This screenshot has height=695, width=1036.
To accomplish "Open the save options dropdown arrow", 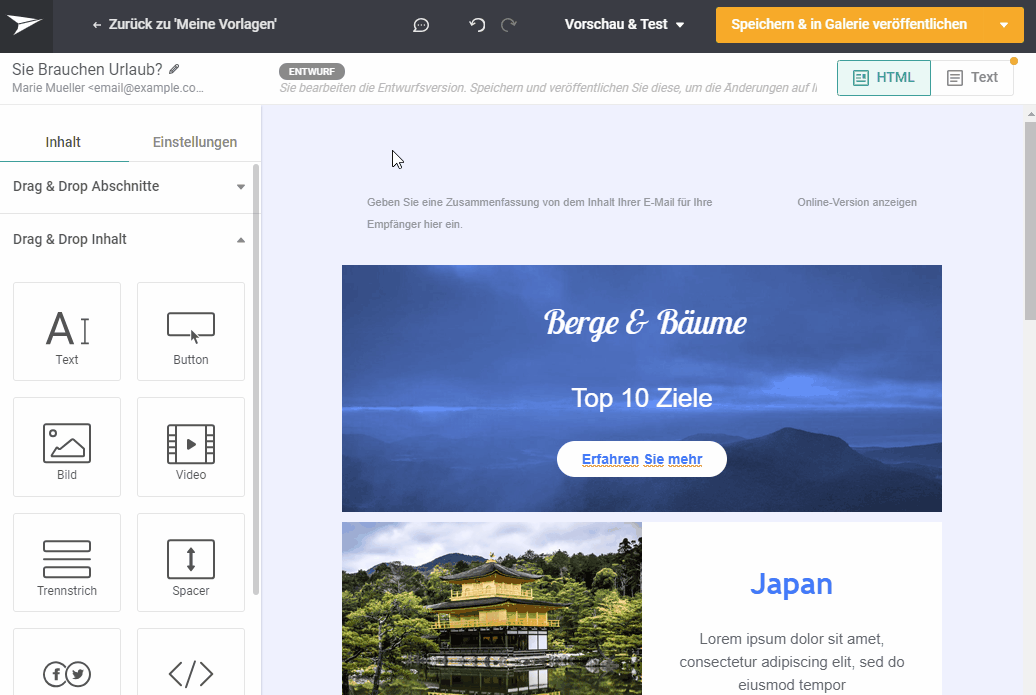I will pyautogui.click(x=1004, y=25).
